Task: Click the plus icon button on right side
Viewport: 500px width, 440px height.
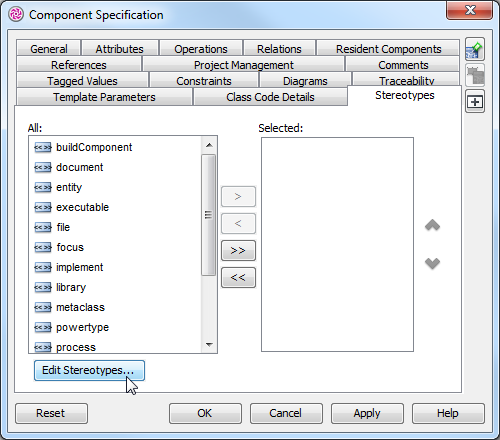Action: point(475,102)
